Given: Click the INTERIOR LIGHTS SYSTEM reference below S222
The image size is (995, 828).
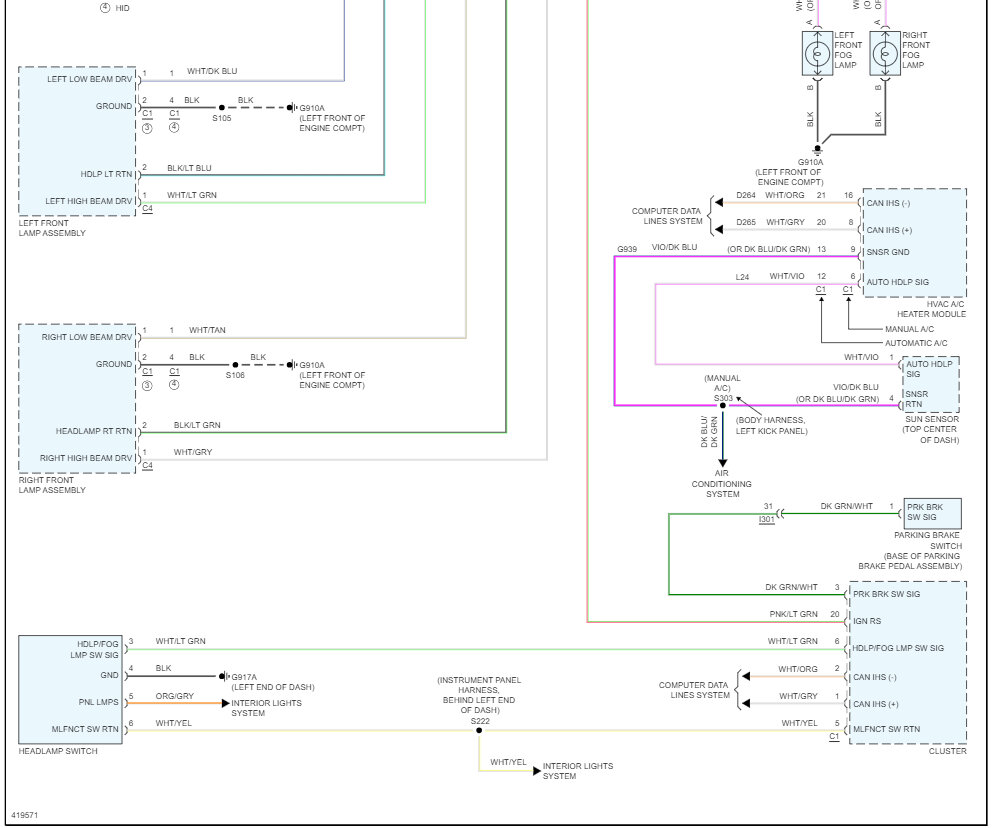Looking at the screenshot, I should pyautogui.click(x=577, y=771).
